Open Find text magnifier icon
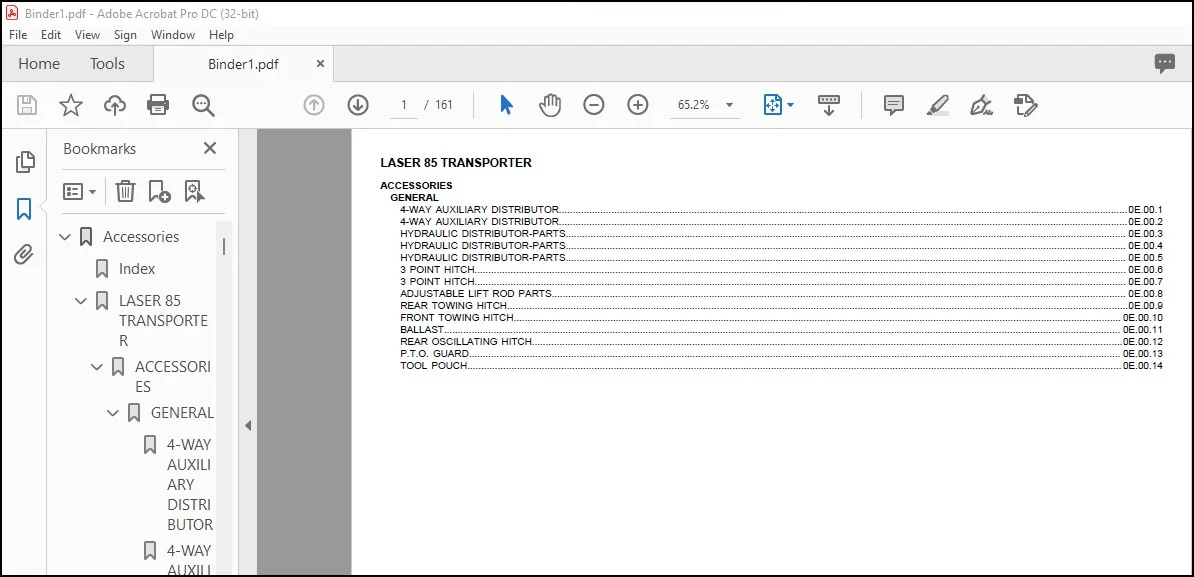This screenshot has height=577, width=1194. [203, 105]
